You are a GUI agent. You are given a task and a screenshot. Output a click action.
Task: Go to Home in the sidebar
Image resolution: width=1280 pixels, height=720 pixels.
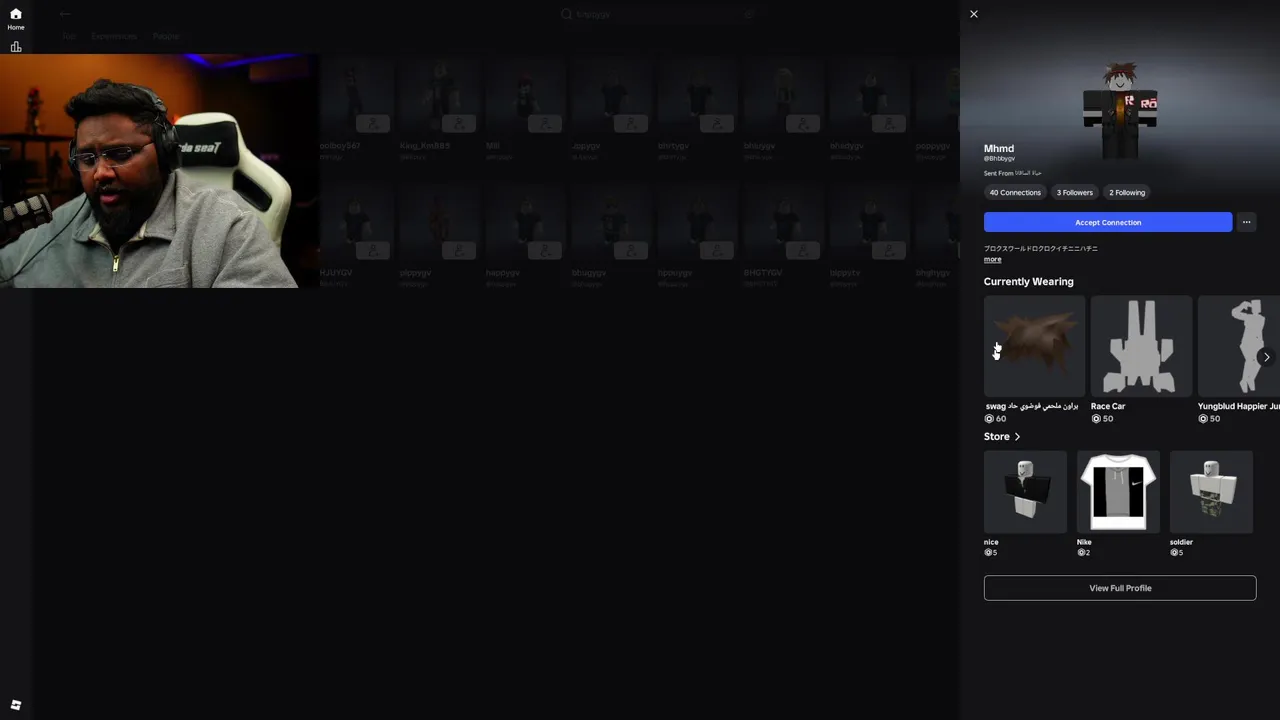pos(16,19)
